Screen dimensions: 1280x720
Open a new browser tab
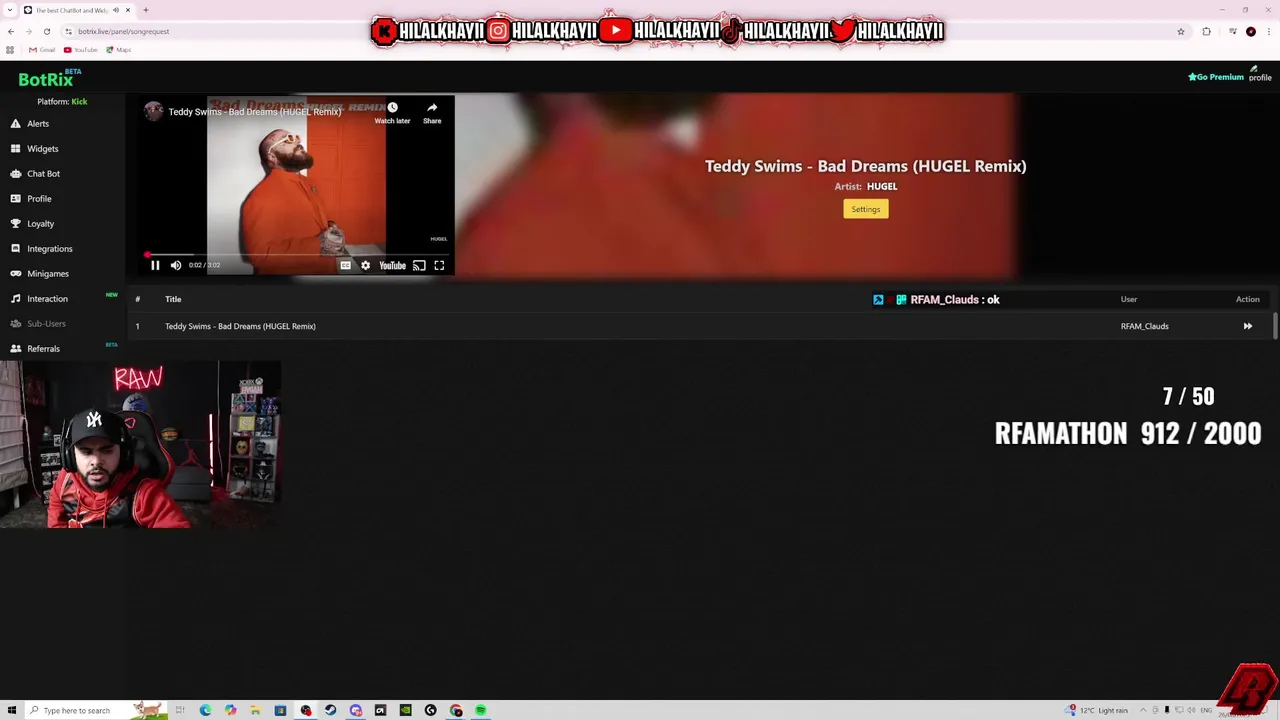tap(145, 10)
